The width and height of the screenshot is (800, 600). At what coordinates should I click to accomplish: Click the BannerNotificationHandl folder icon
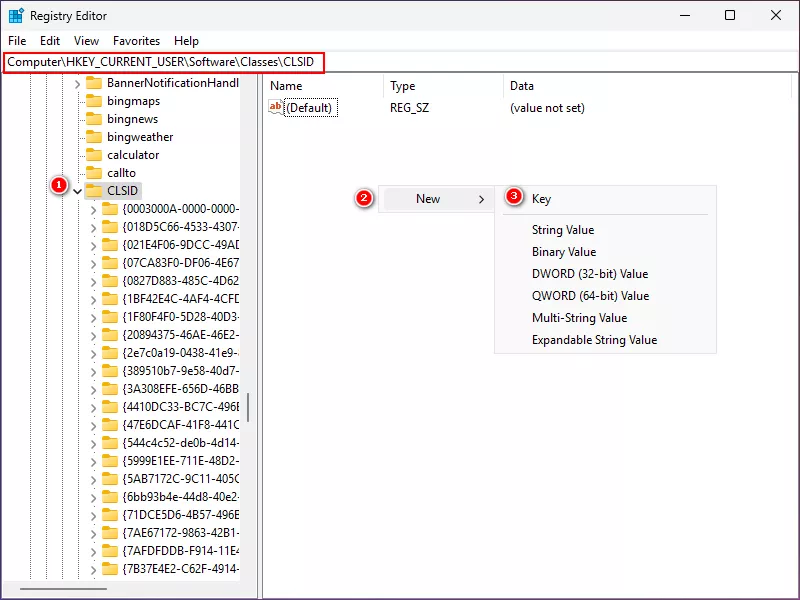click(94, 82)
